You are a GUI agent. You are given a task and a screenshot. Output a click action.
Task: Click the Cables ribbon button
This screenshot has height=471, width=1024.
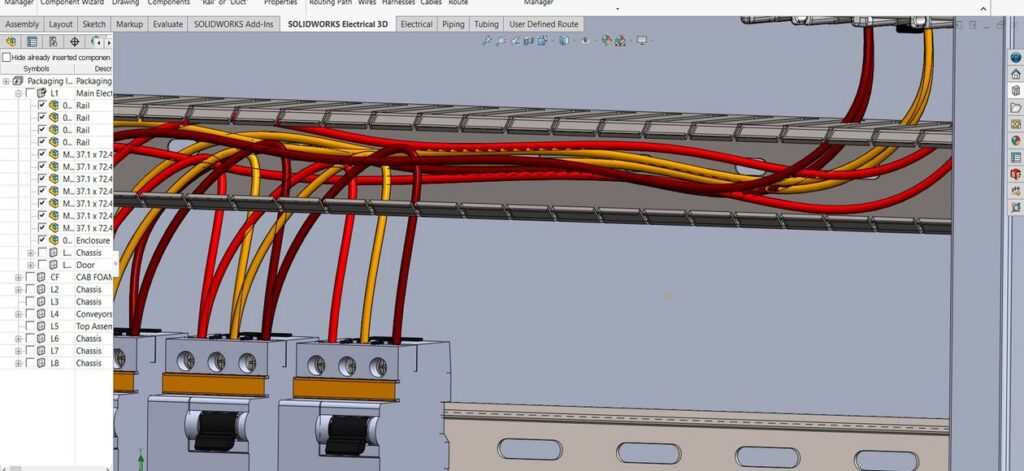(431, 3)
